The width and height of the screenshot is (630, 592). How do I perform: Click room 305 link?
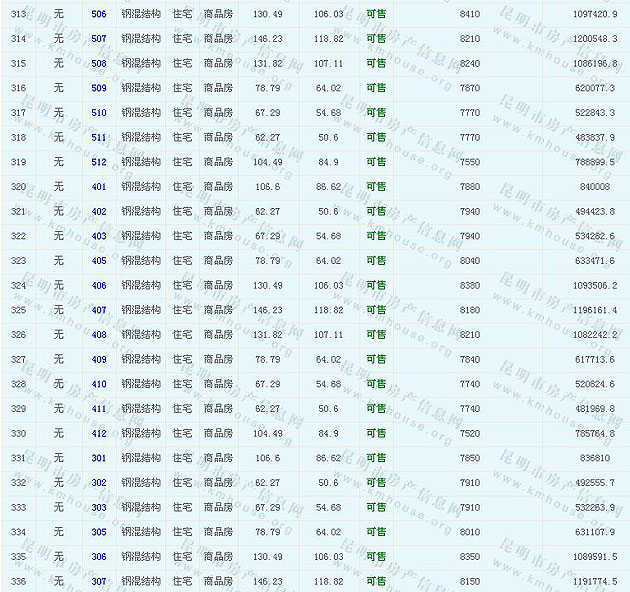pos(98,532)
